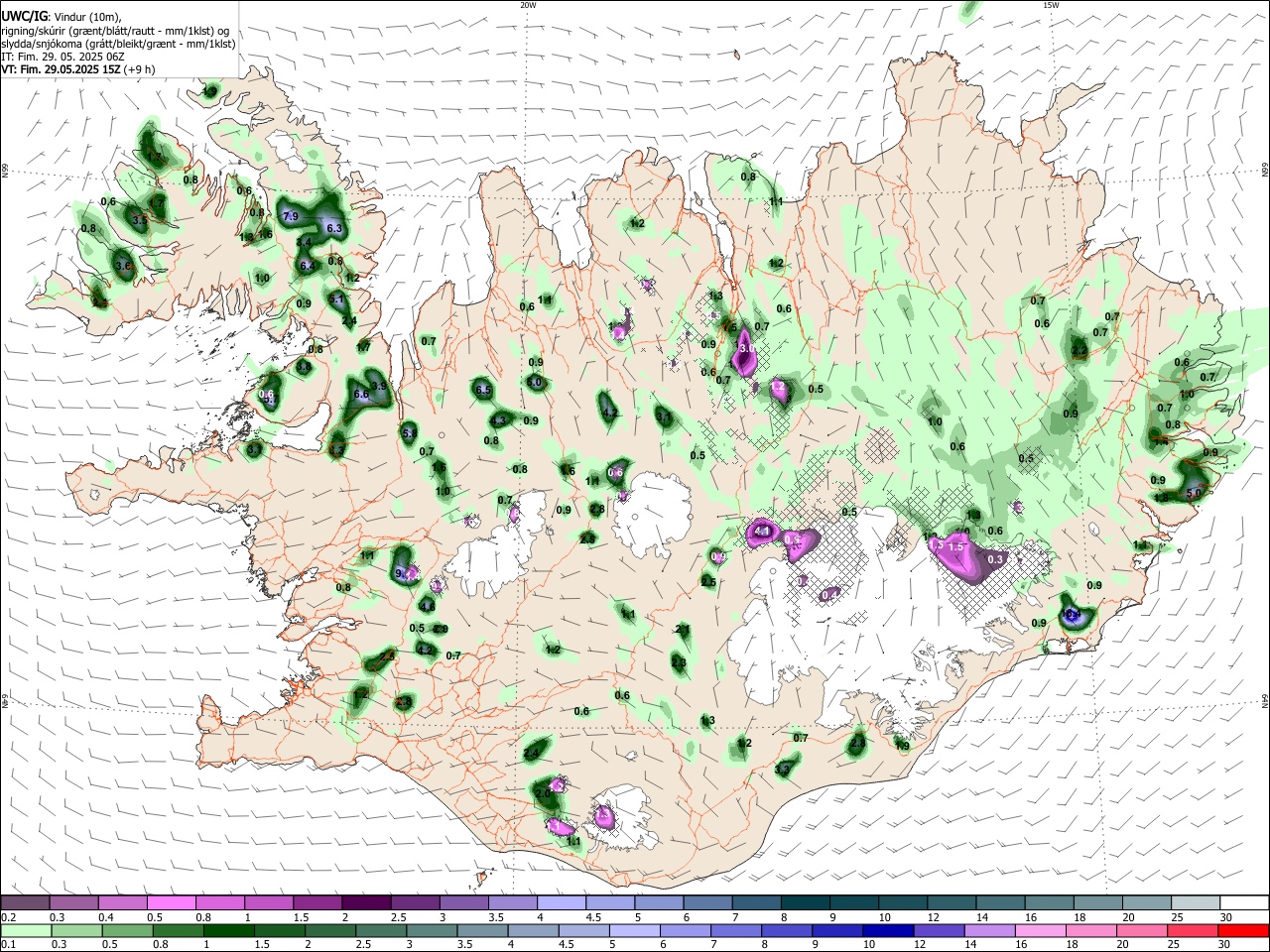Click the 7.9 precipitation value on the map
The width and height of the screenshot is (1270, 952).
point(291,216)
